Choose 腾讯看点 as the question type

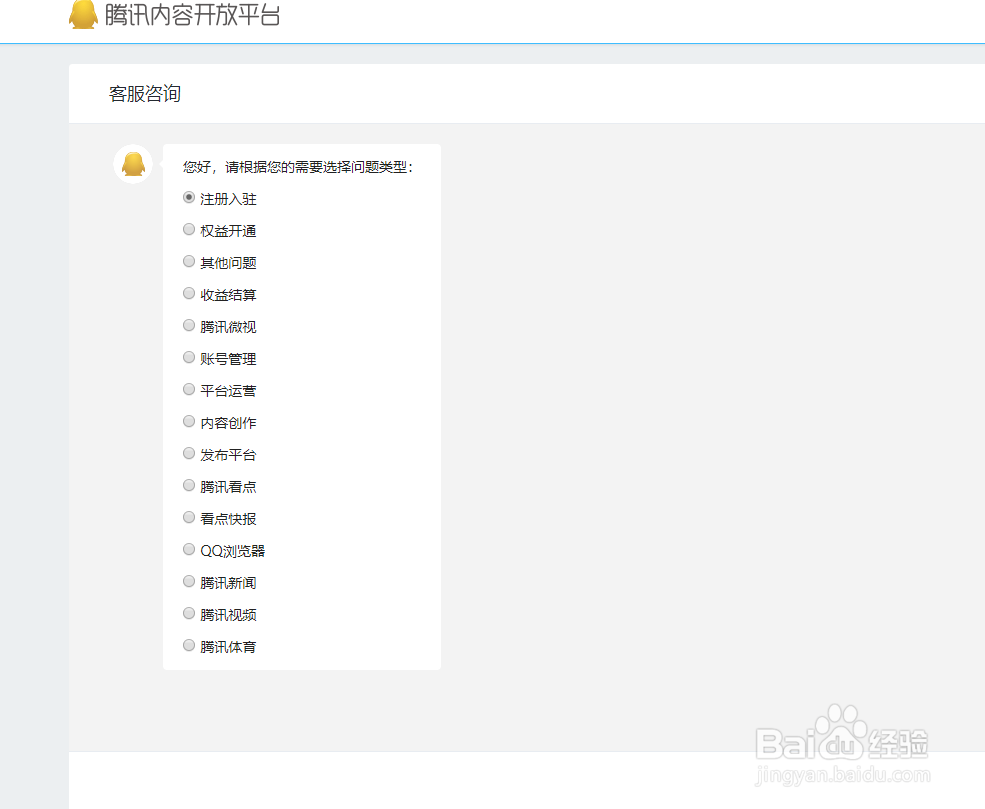pos(188,486)
